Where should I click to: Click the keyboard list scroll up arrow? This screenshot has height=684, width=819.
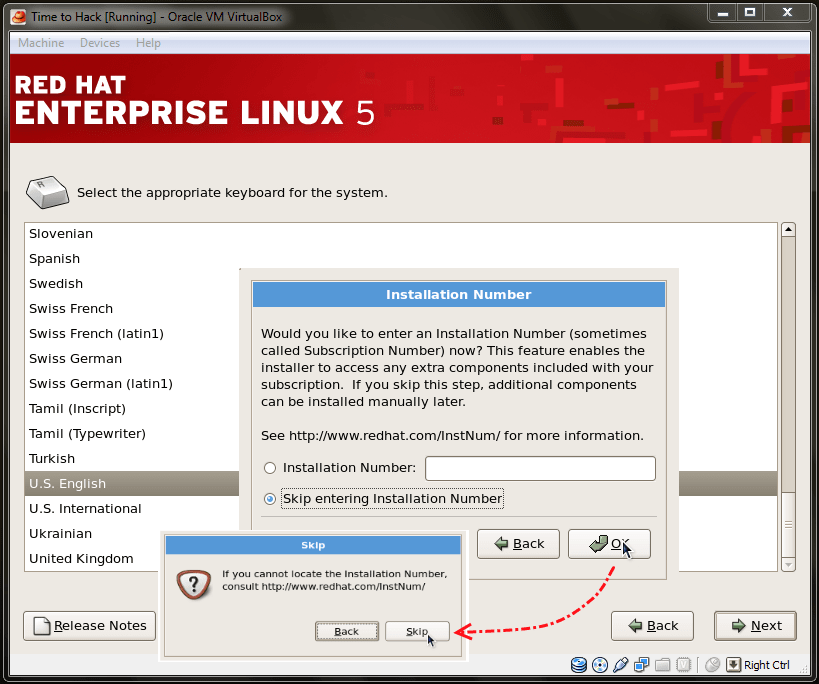coord(788,229)
